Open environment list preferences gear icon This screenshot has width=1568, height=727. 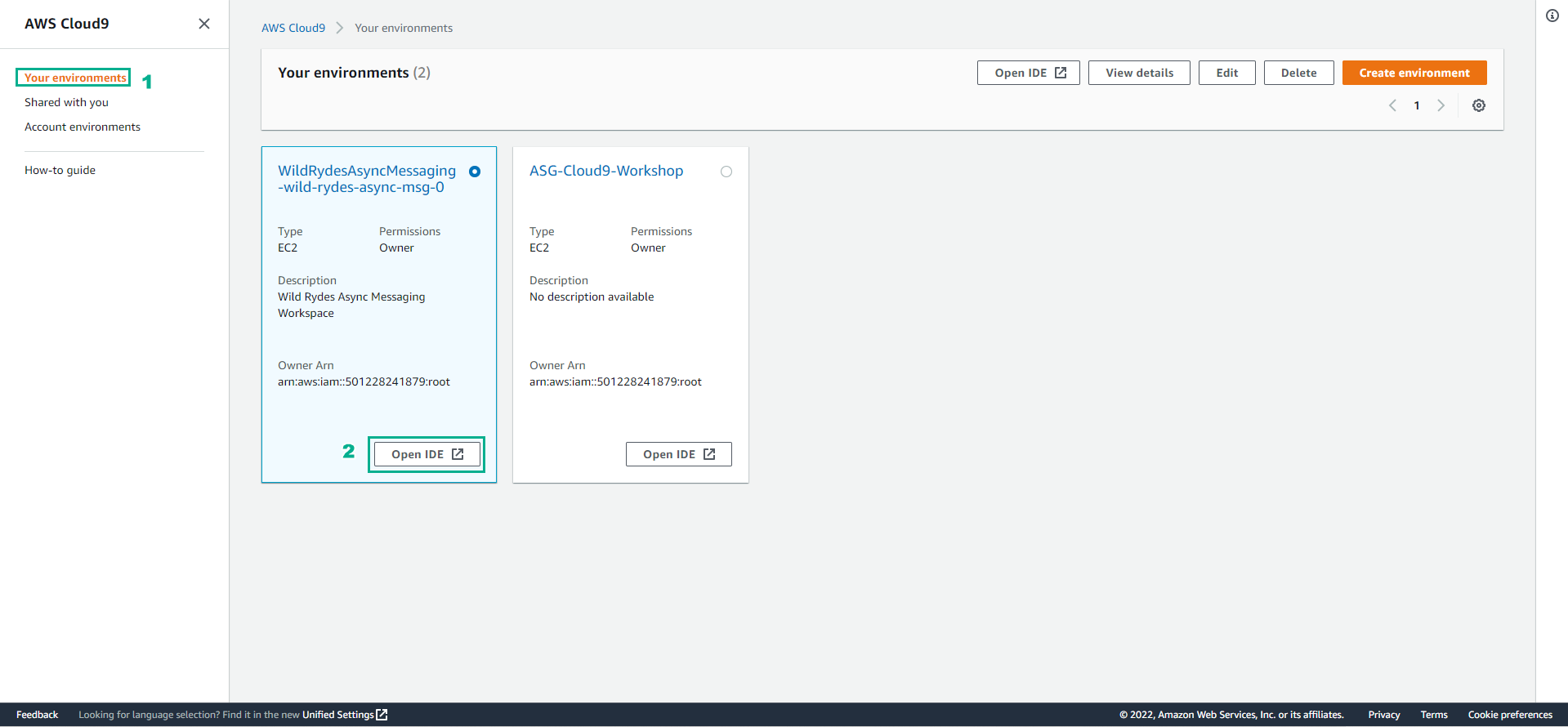[1479, 105]
